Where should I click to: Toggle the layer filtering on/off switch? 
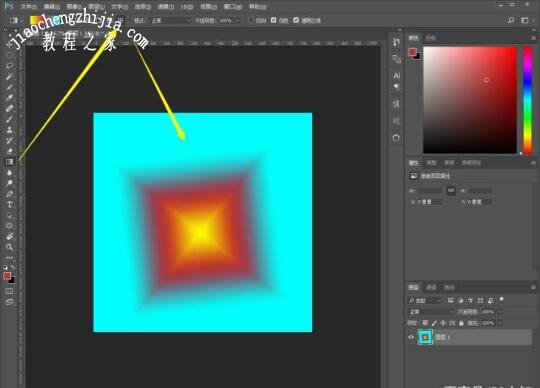pyautogui.click(x=501, y=300)
